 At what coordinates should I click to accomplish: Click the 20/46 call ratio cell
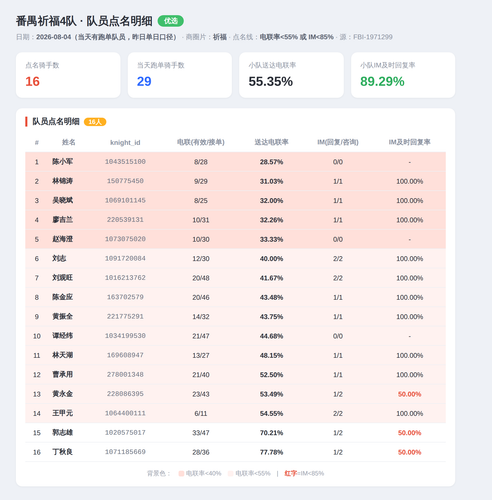coord(201,297)
